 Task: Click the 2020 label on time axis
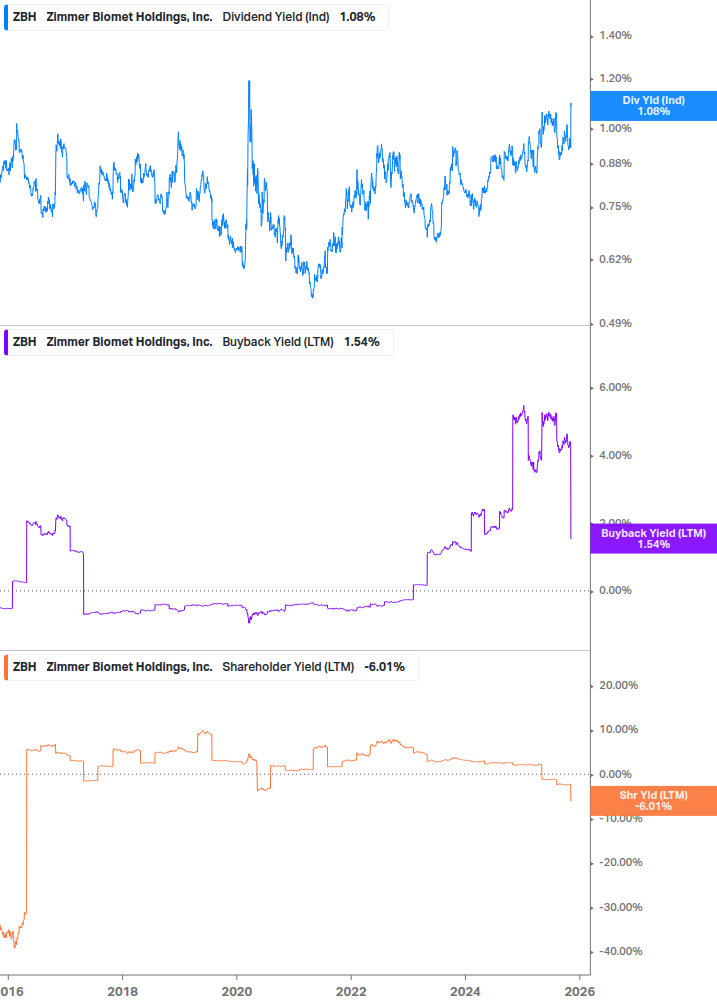tap(236, 992)
